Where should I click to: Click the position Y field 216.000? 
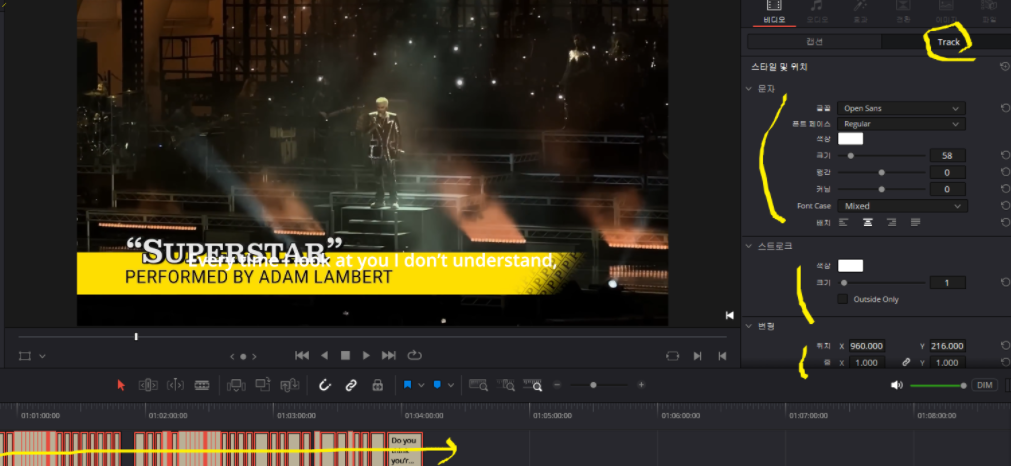coord(947,346)
